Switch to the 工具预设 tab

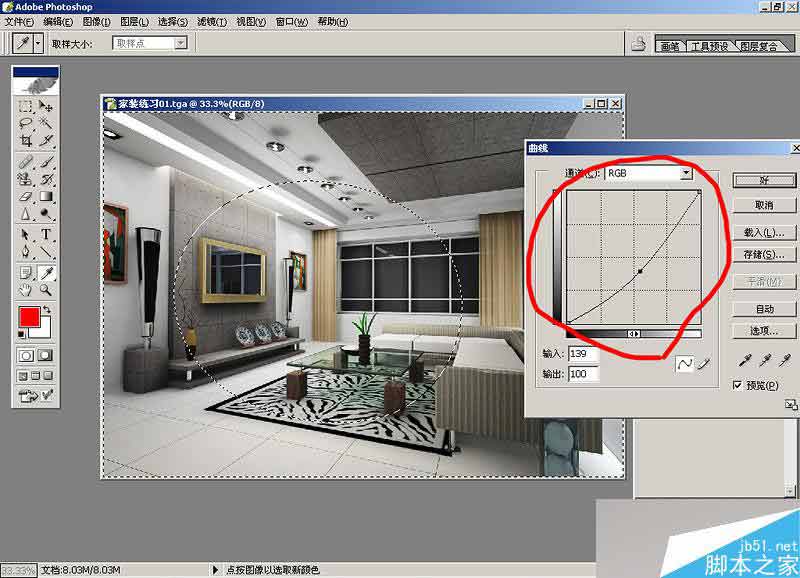[x=709, y=46]
